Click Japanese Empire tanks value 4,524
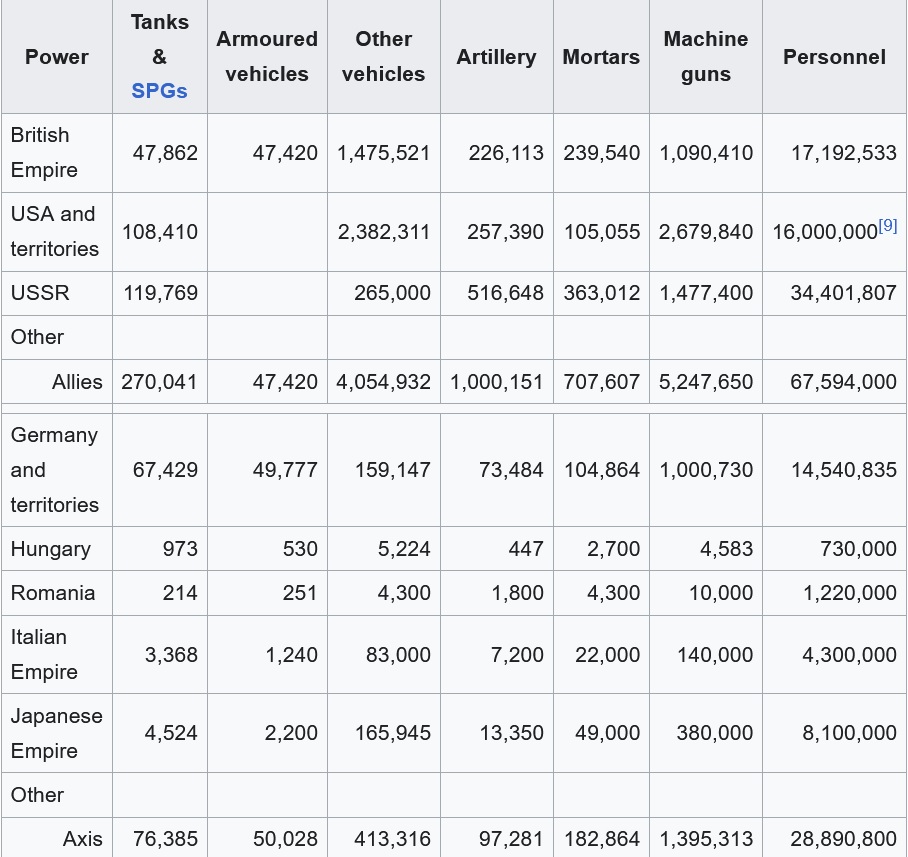This screenshot has width=908, height=857. pyautogui.click(x=171, y=733)
